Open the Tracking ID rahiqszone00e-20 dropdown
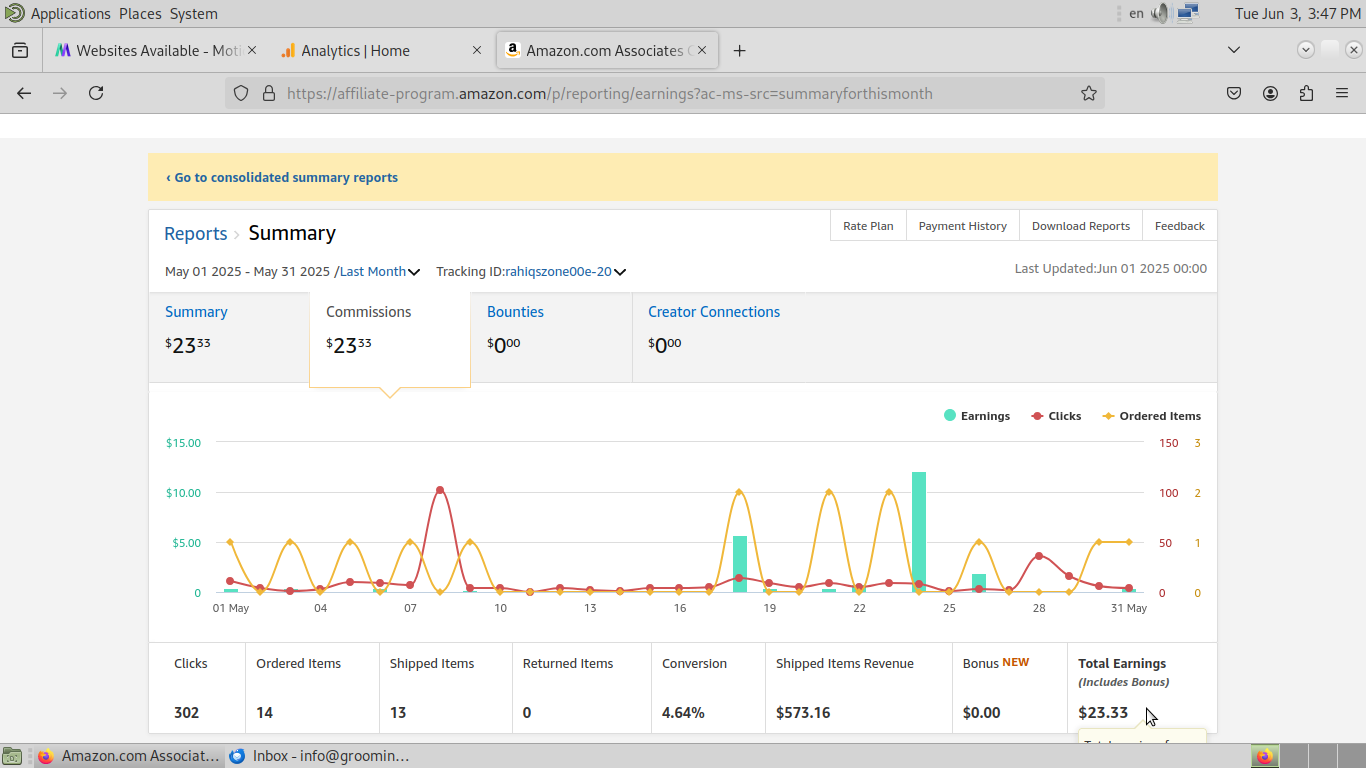Viewport: 1366px width, 768px height. pos(566,271)
